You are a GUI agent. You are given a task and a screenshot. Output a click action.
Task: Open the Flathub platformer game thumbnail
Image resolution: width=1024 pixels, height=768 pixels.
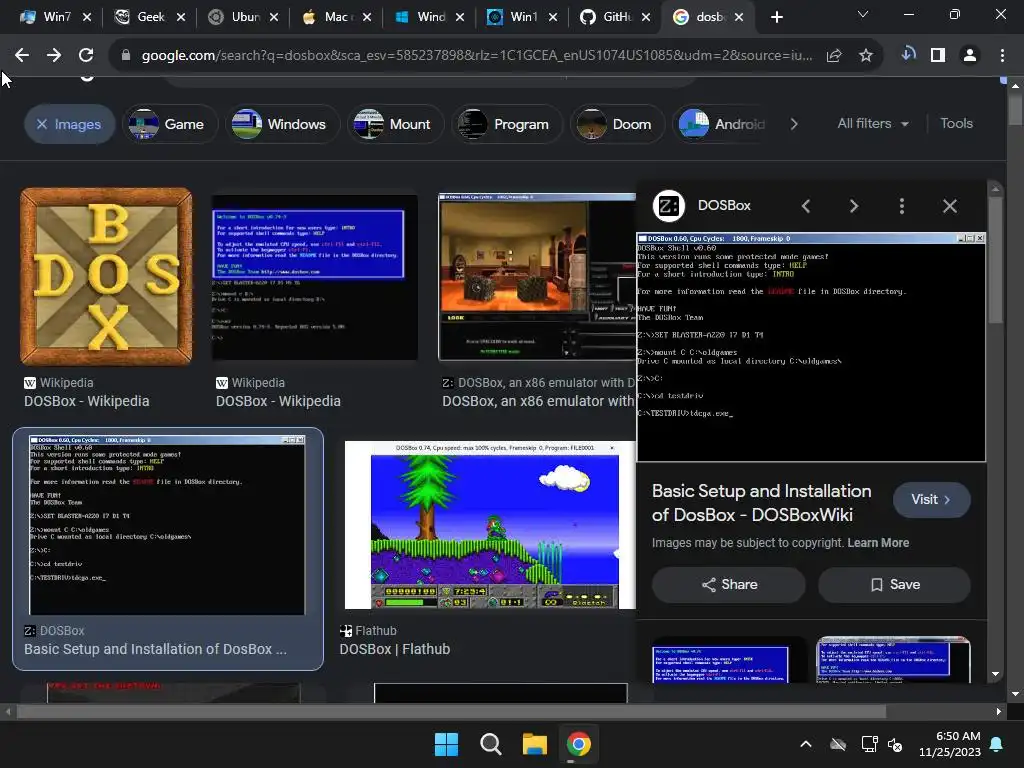(490, 524)
